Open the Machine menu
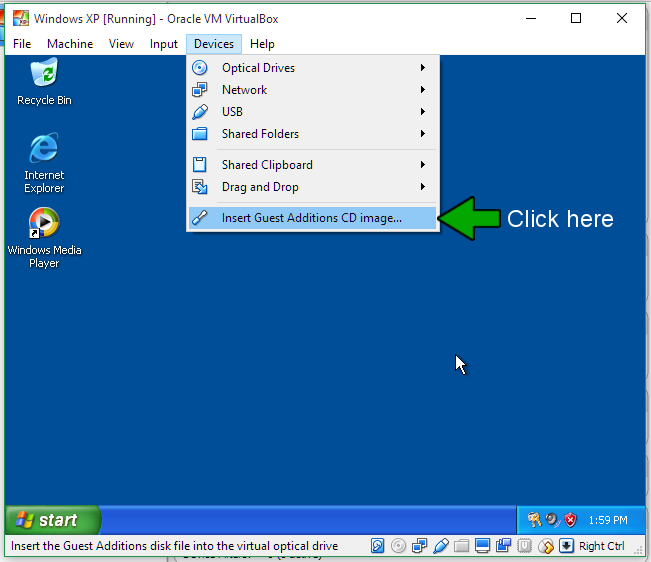The image size is (651, 562). [70, 44]
